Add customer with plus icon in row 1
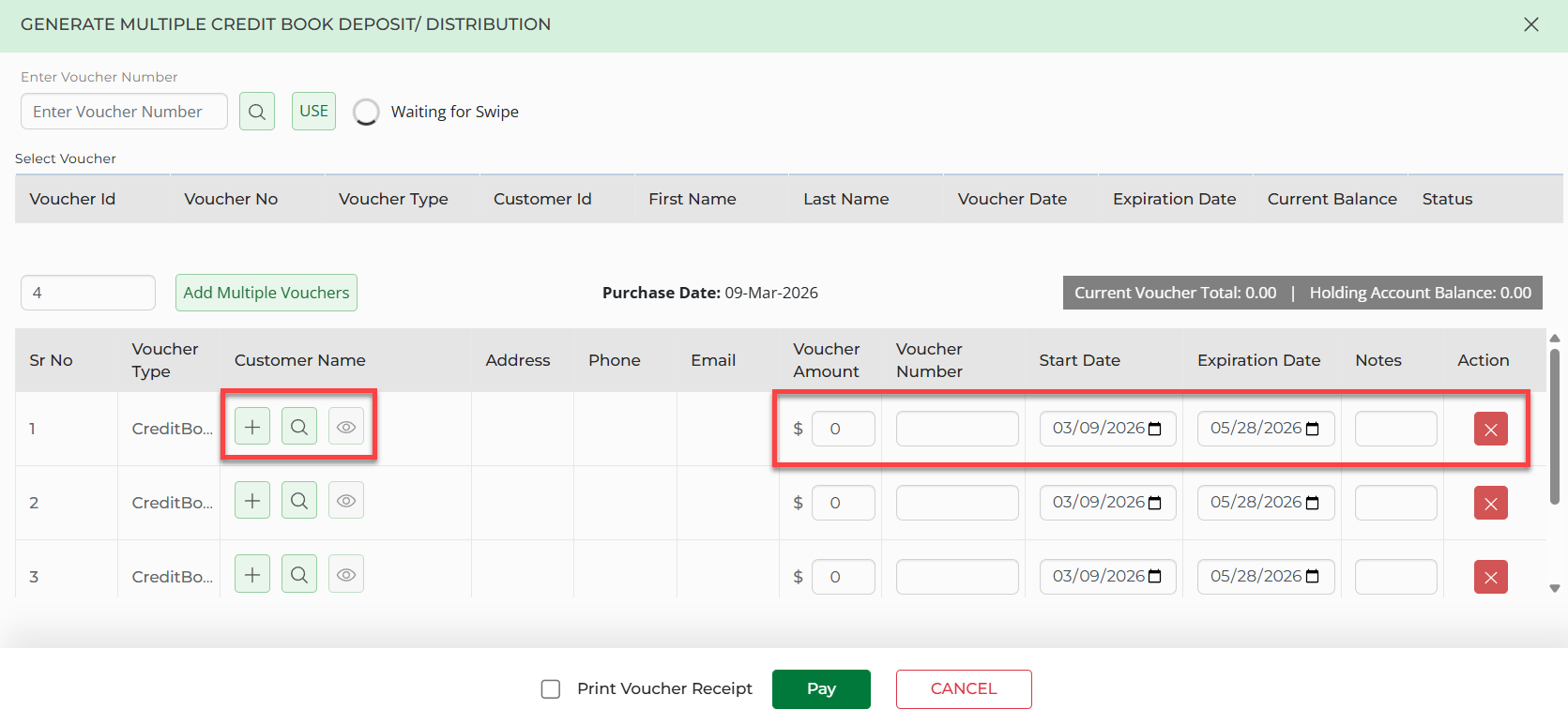Viewport: 1568px width, 725px height. click(252, 427)
